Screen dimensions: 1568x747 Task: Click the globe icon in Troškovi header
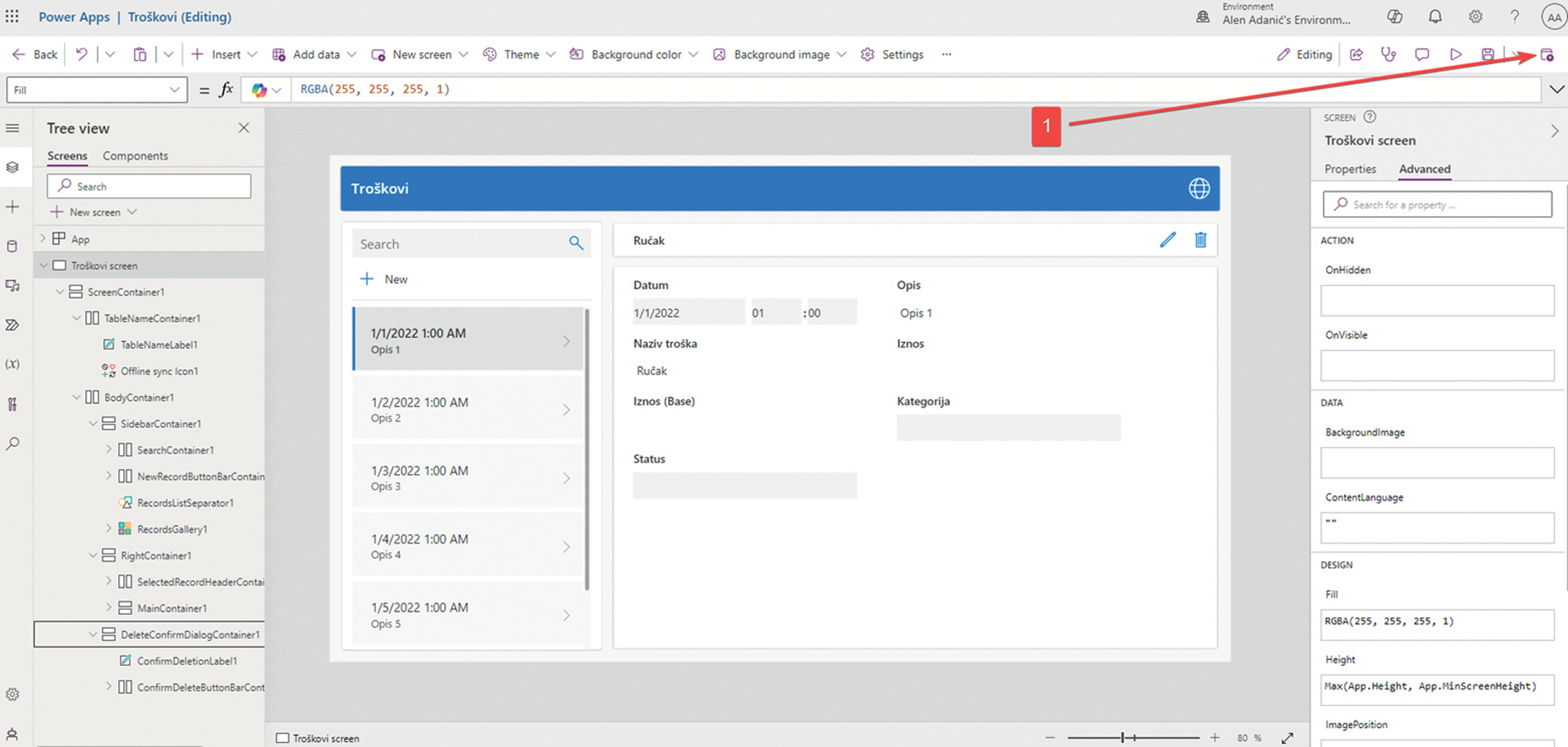1199,188
